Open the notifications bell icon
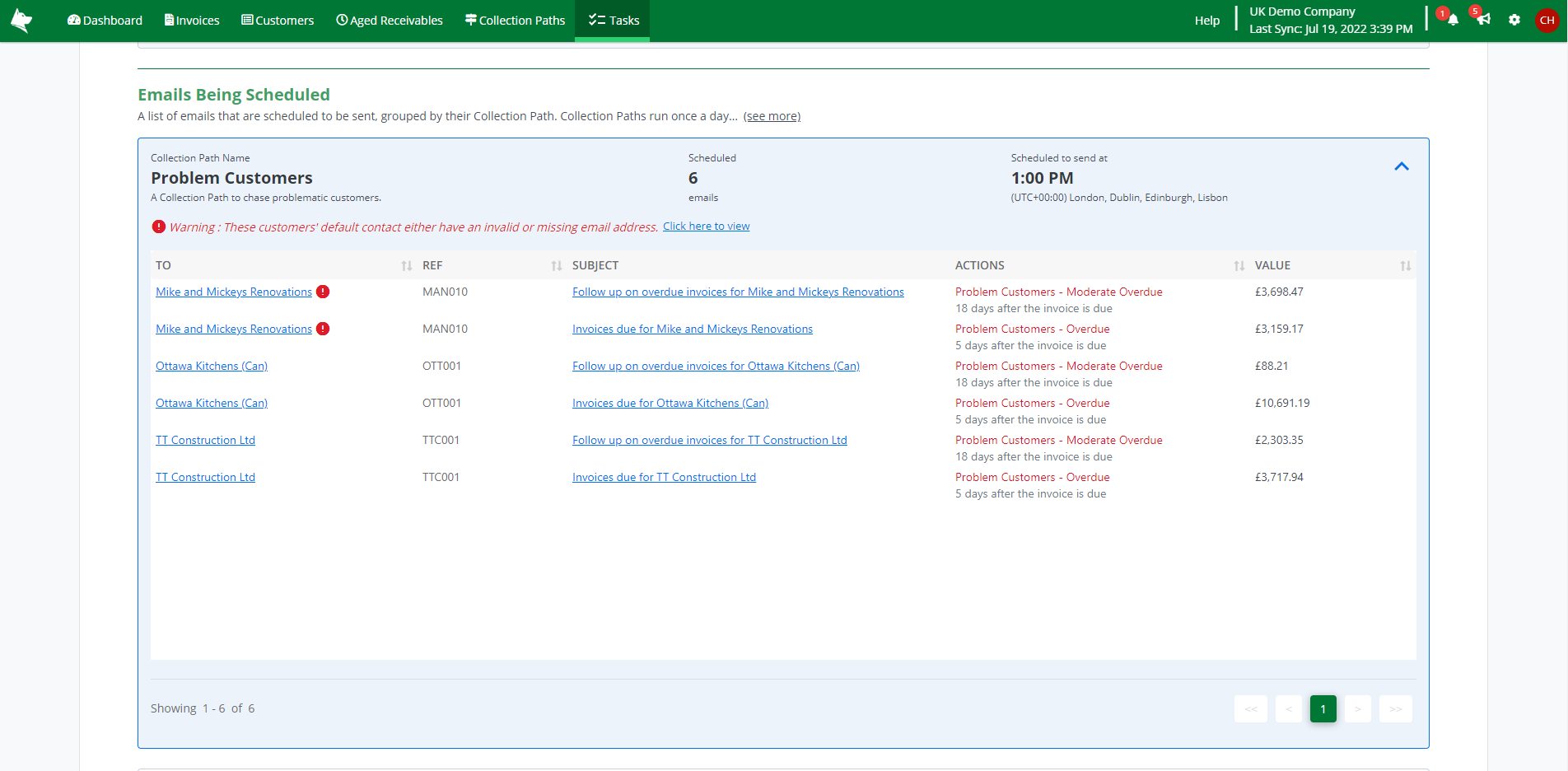This screenshot has height=771, width=1568. [1453, 20]
